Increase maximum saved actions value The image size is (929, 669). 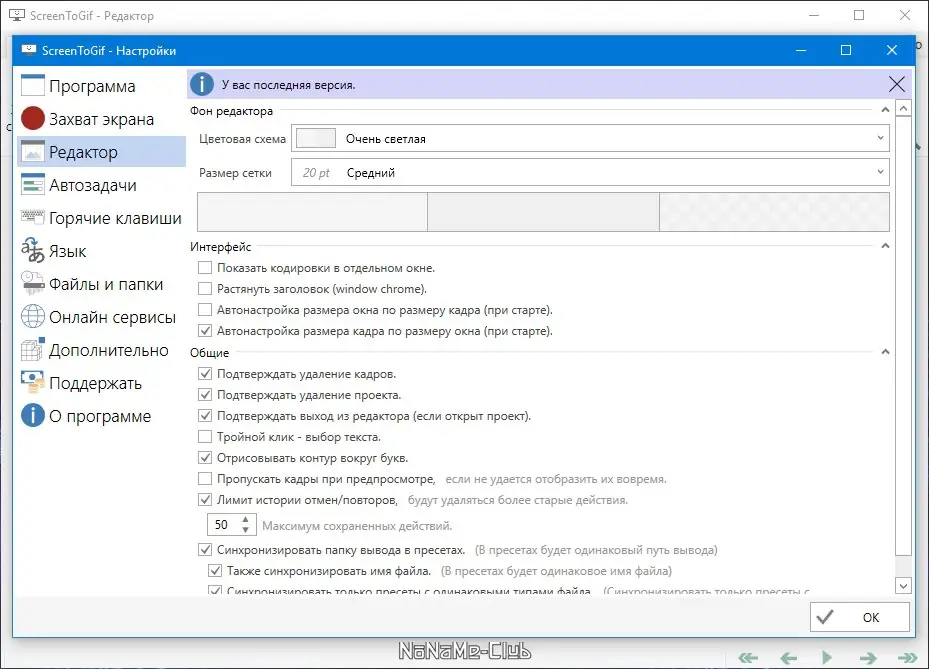click(x=245, y=520)
